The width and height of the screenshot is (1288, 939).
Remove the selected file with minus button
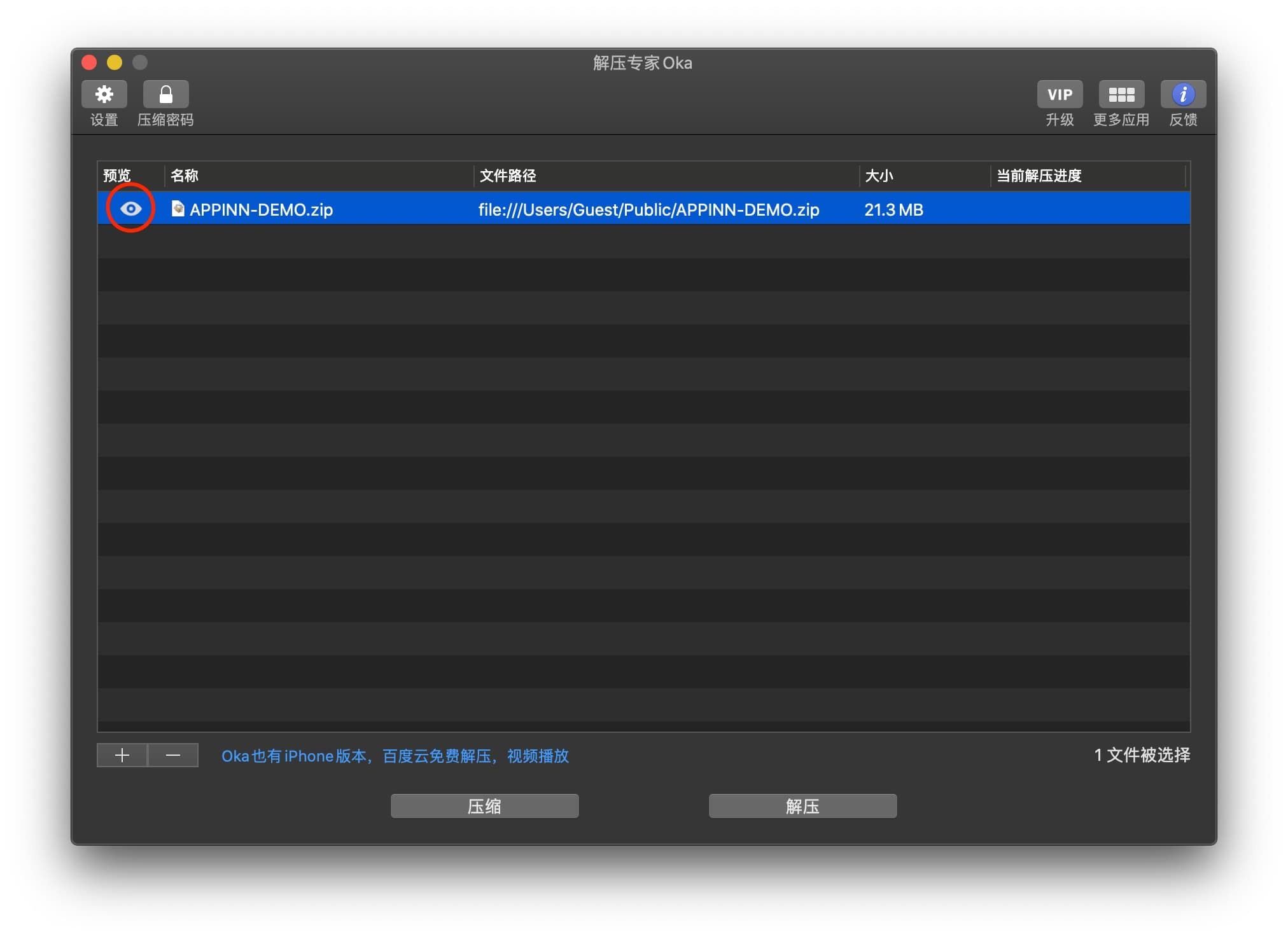pos(173,755)
